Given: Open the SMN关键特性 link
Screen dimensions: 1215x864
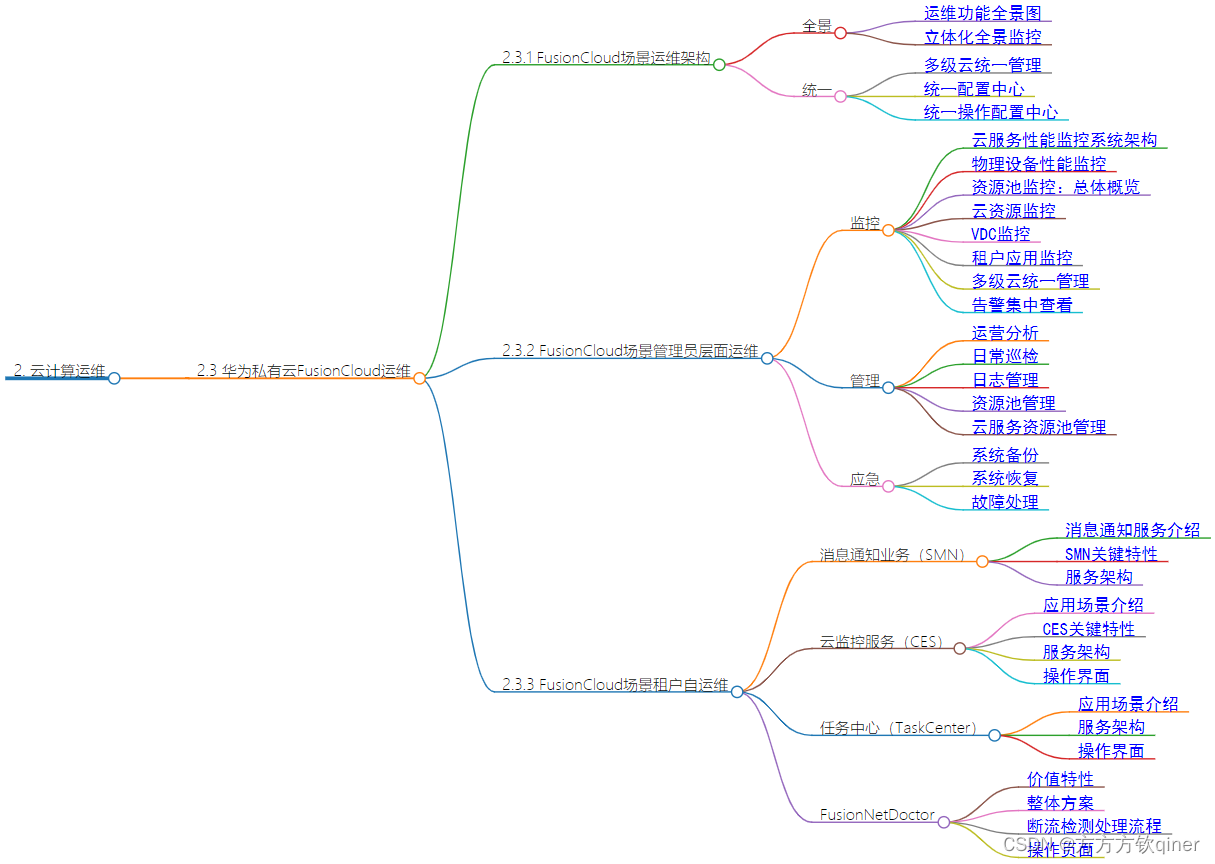Looking at the screenshot, I should [x=1111, y=554].
